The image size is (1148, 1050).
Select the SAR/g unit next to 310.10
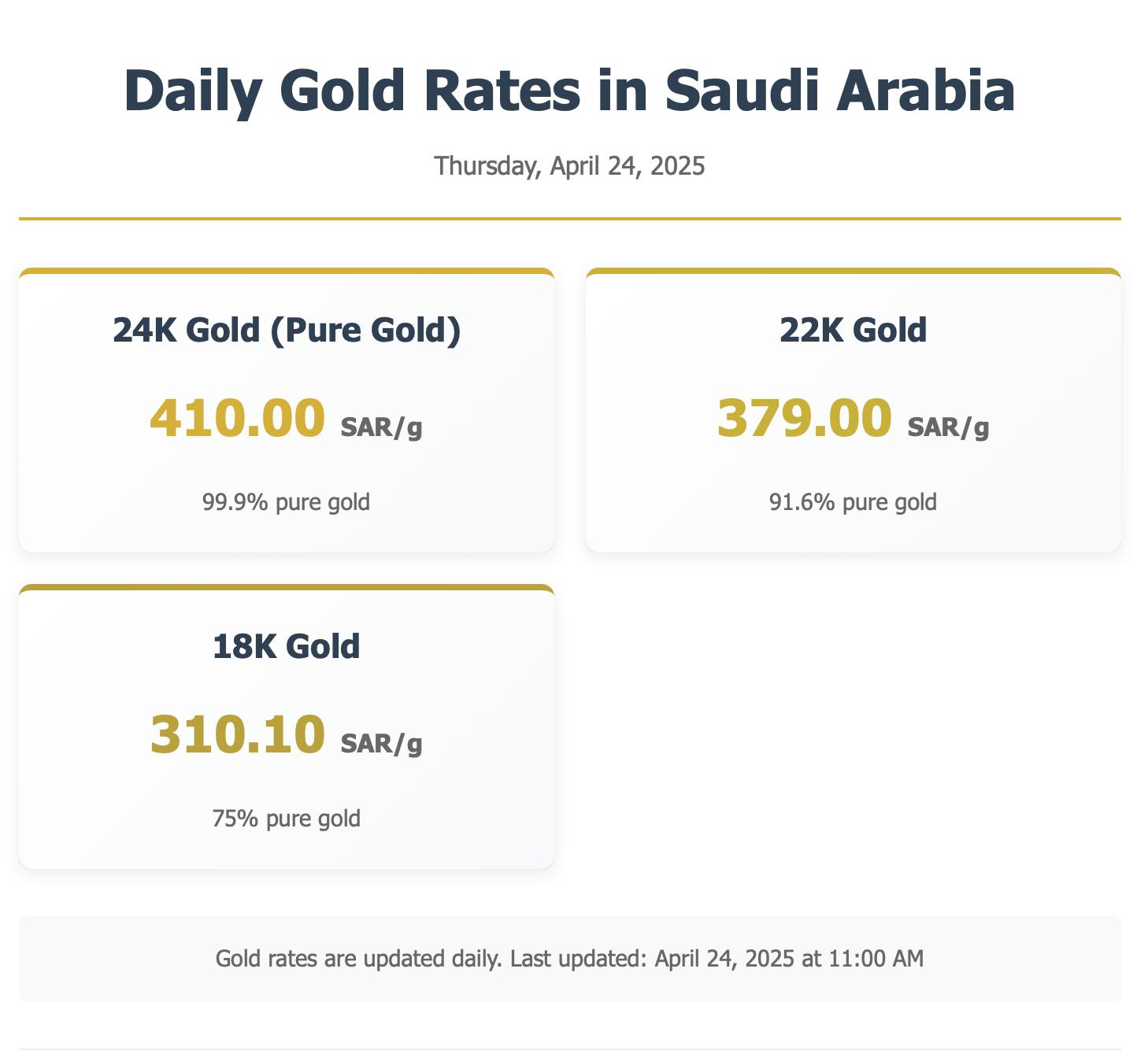381,744
